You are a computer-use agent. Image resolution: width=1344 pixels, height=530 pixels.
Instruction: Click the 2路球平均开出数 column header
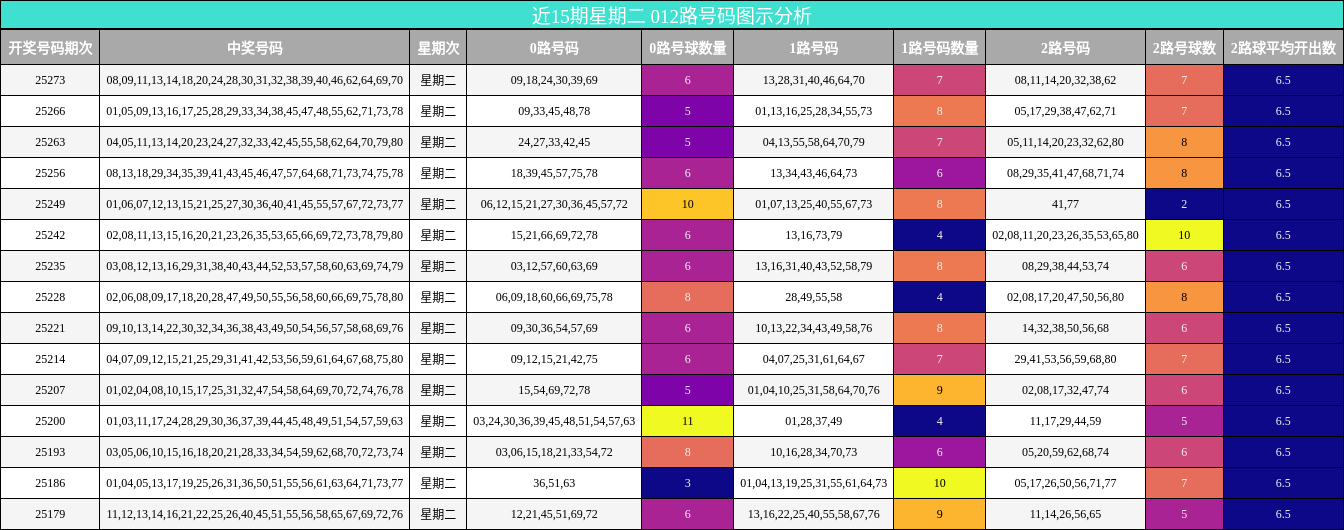pos(1283,48)
